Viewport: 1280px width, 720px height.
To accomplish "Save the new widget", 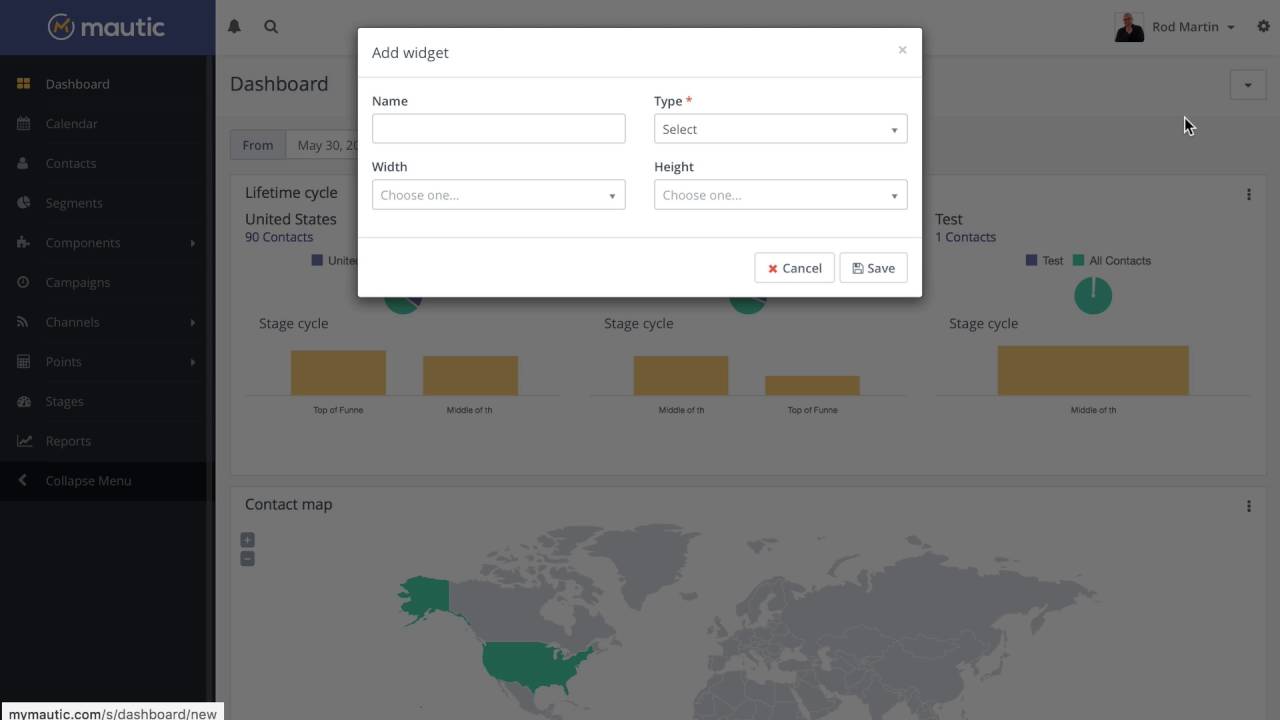I will tap(873, 268).
